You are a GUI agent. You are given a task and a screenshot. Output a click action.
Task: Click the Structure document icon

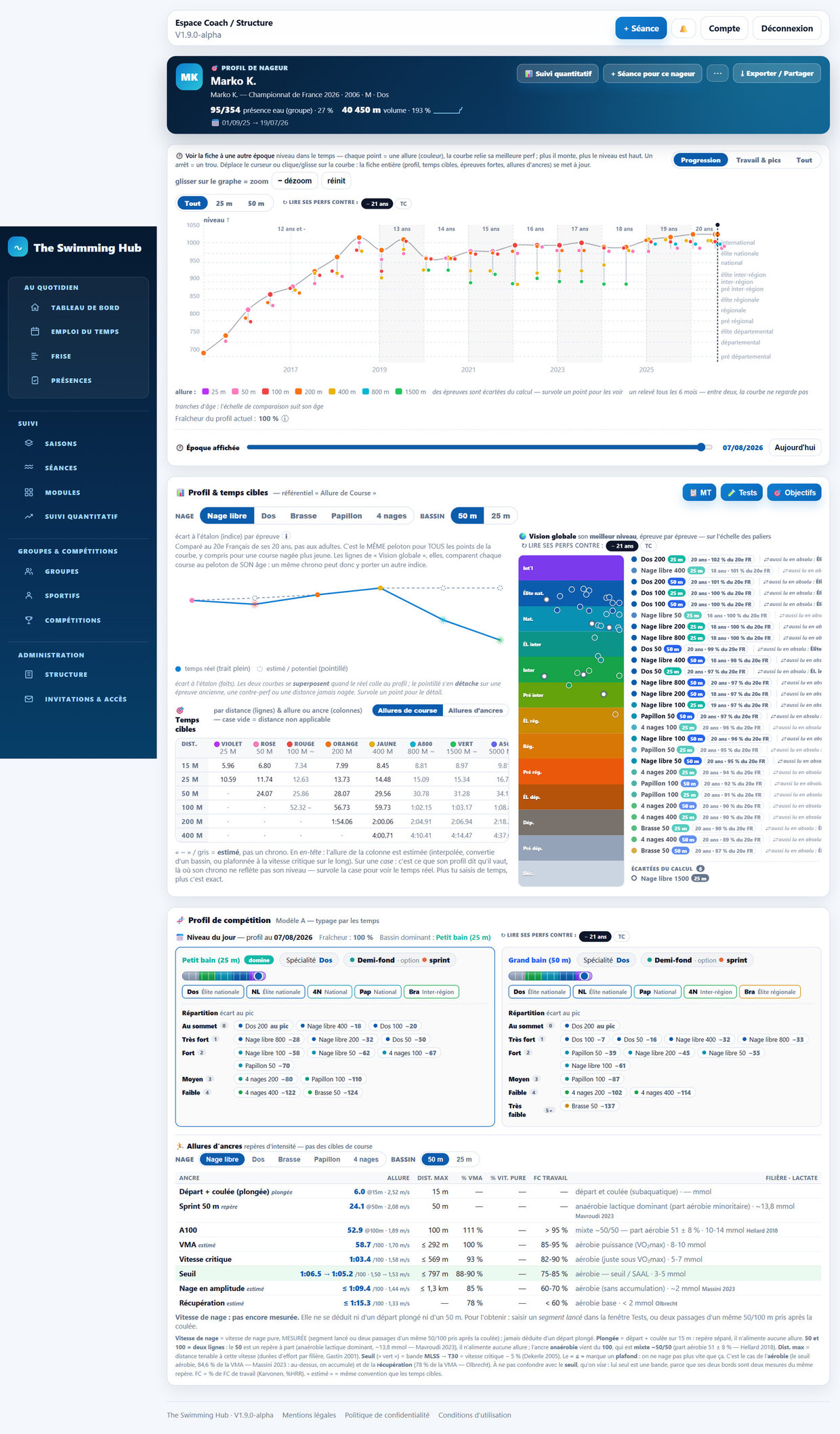pos(28,674)
